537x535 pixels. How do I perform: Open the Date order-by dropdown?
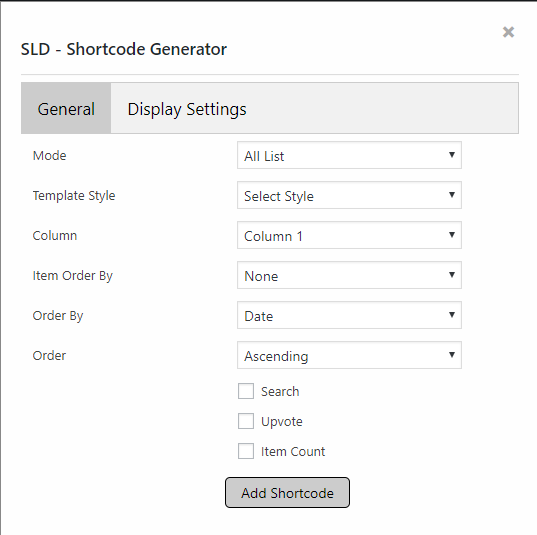coord(349,315)
